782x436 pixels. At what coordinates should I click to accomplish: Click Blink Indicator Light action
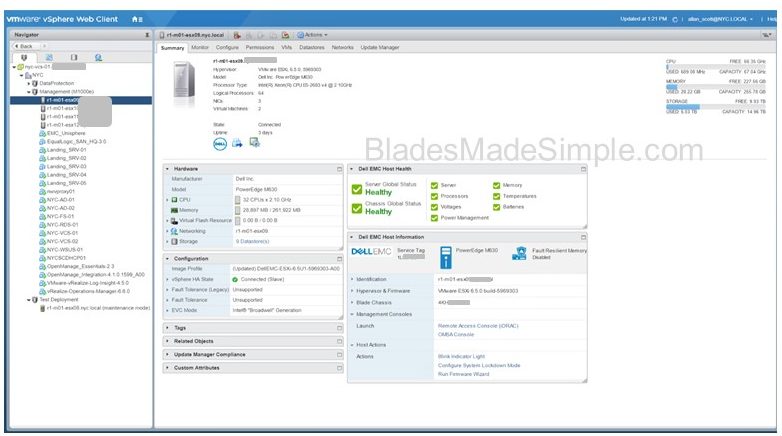tap(461, 357)
